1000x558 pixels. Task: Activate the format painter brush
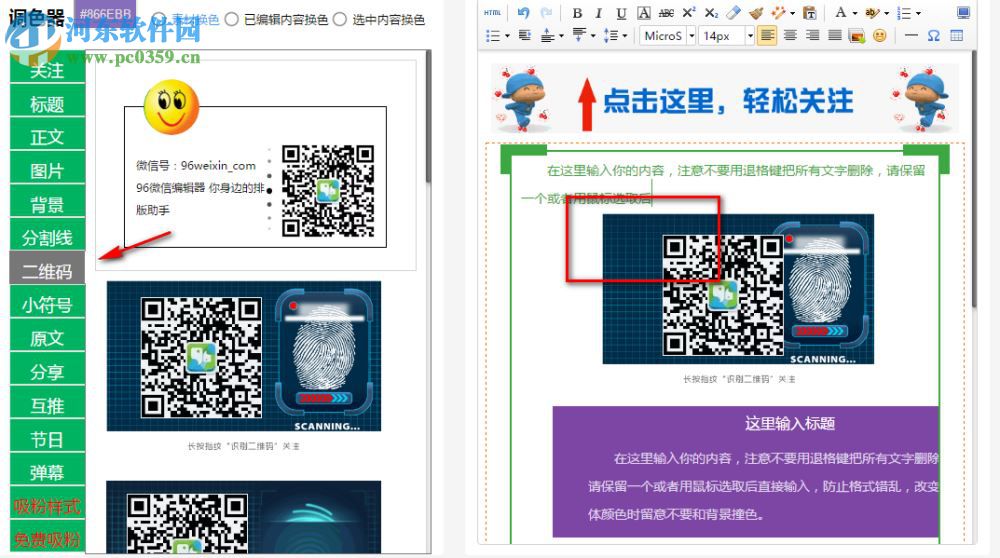756,13
